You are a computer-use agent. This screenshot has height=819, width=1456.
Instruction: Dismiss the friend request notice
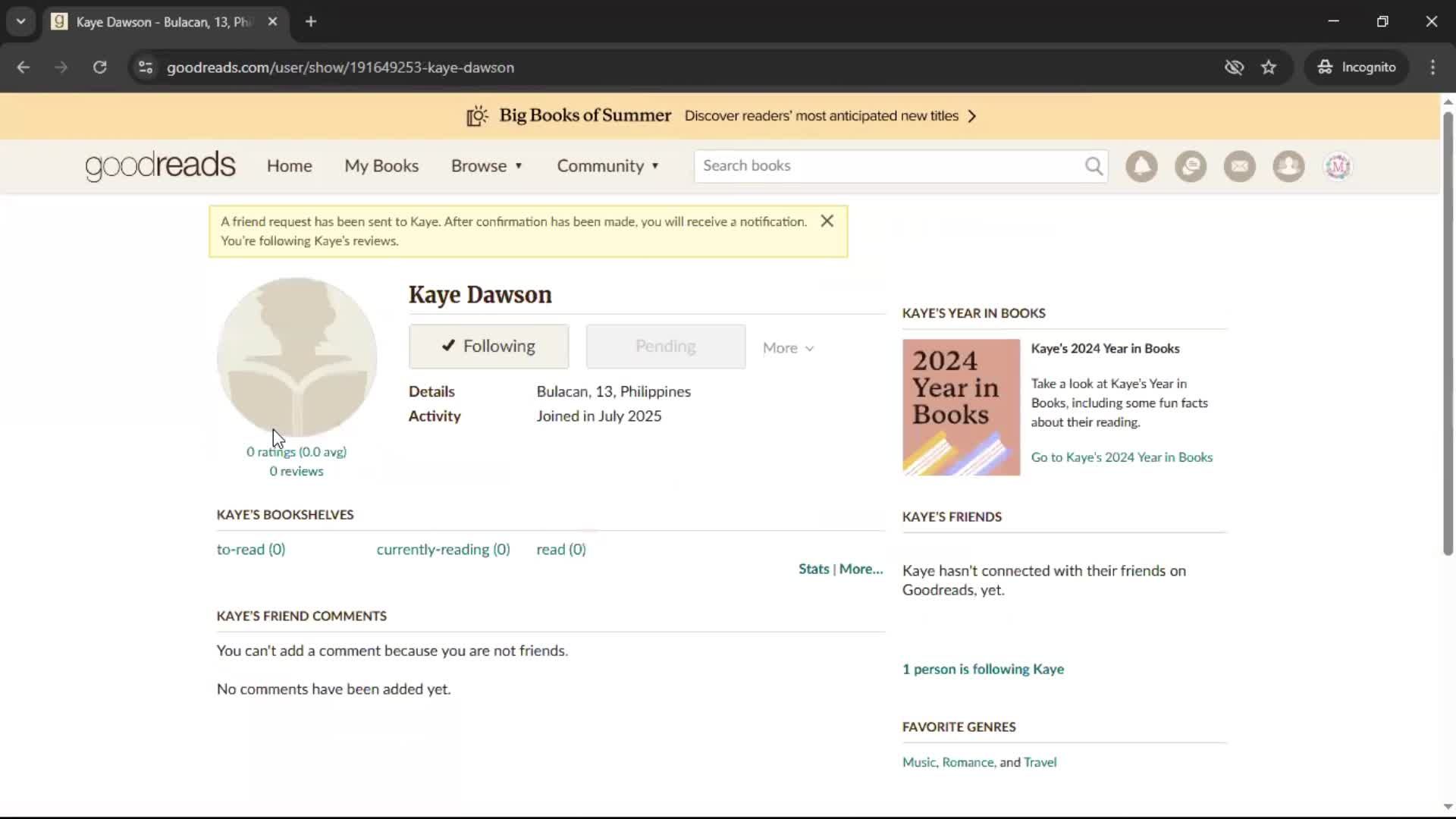[827, 221]
